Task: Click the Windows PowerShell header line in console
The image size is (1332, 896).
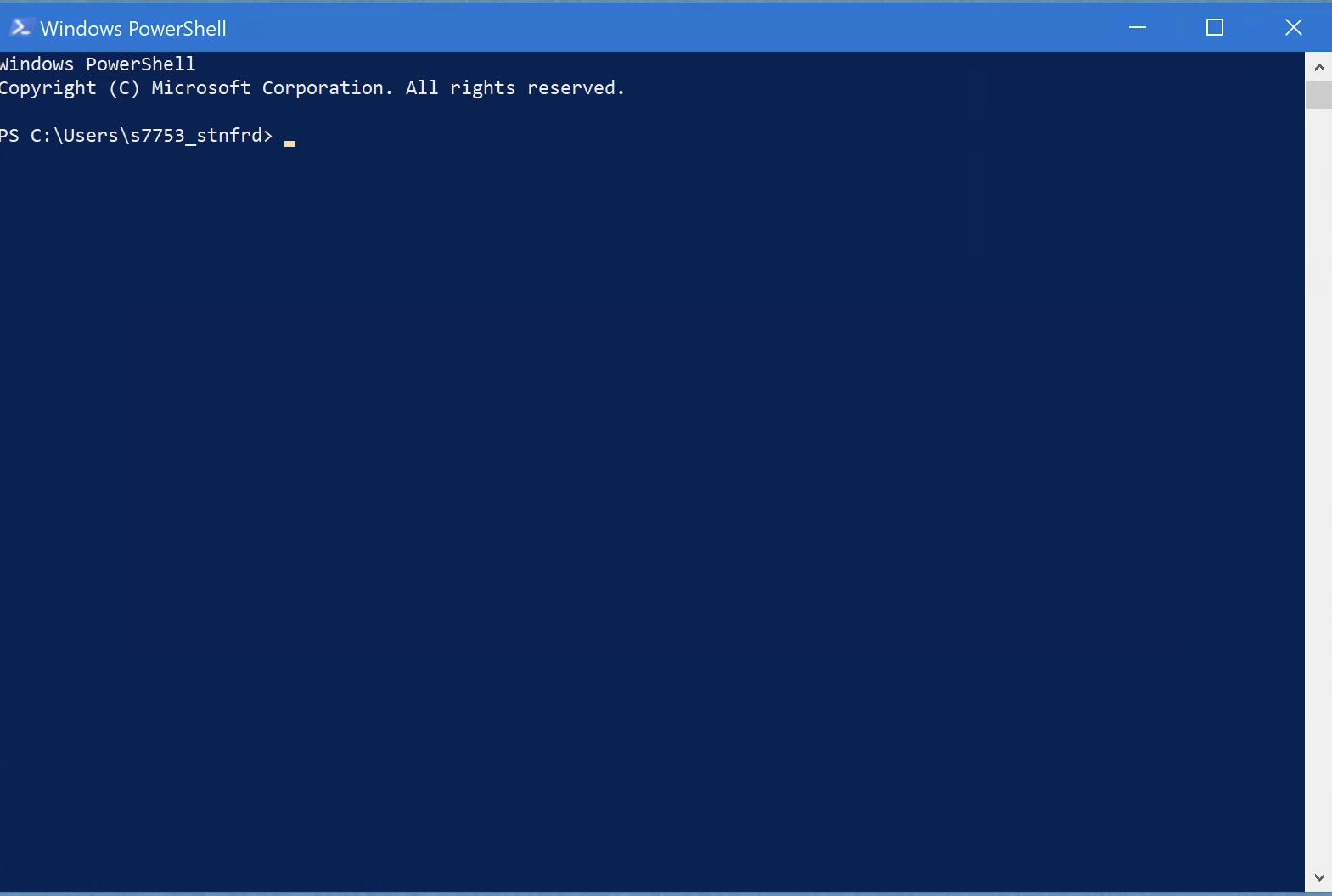Action: click(x=96, y=63)
